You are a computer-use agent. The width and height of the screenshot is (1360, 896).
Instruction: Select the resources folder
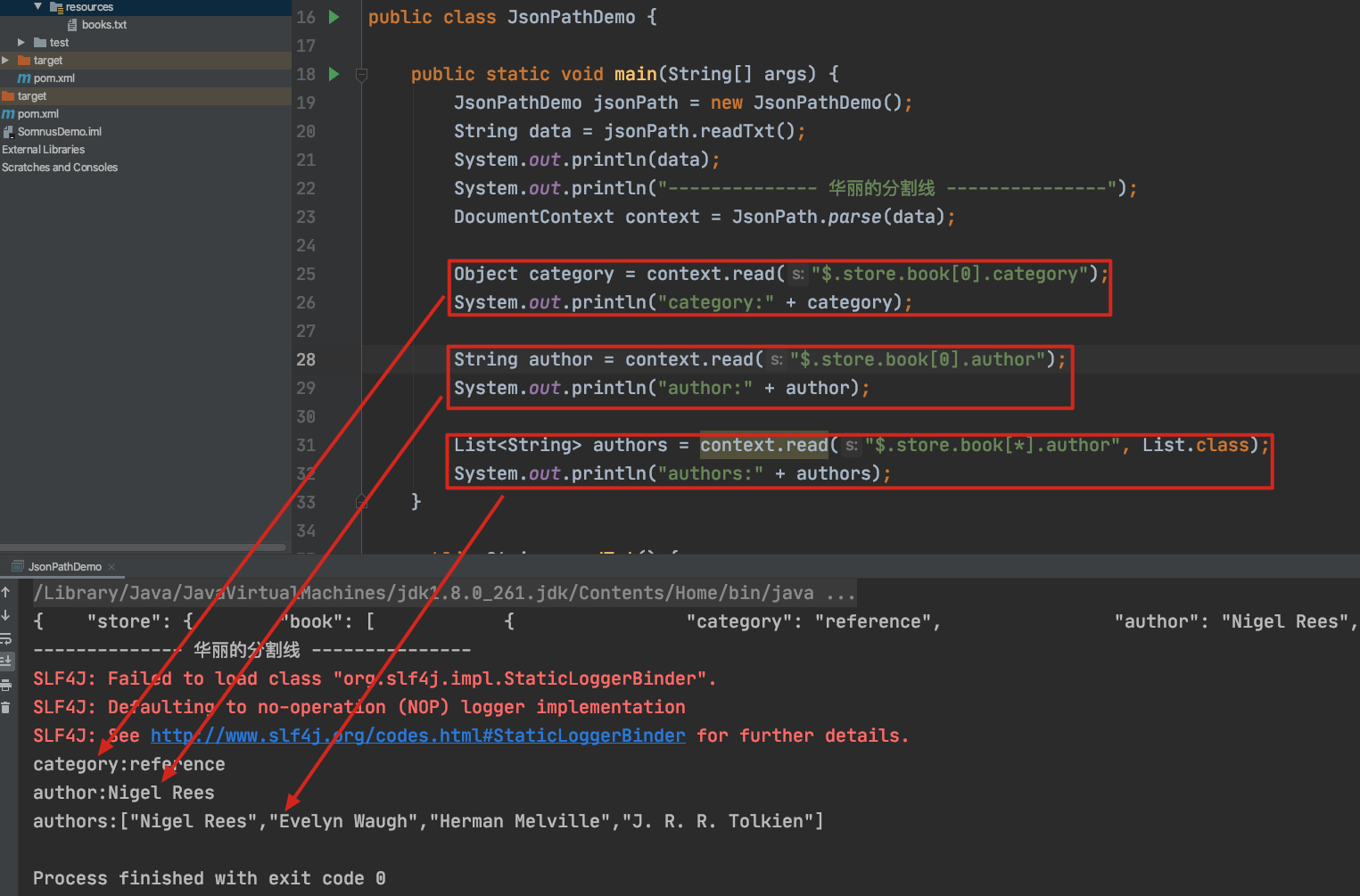click(x=89, y=7)
